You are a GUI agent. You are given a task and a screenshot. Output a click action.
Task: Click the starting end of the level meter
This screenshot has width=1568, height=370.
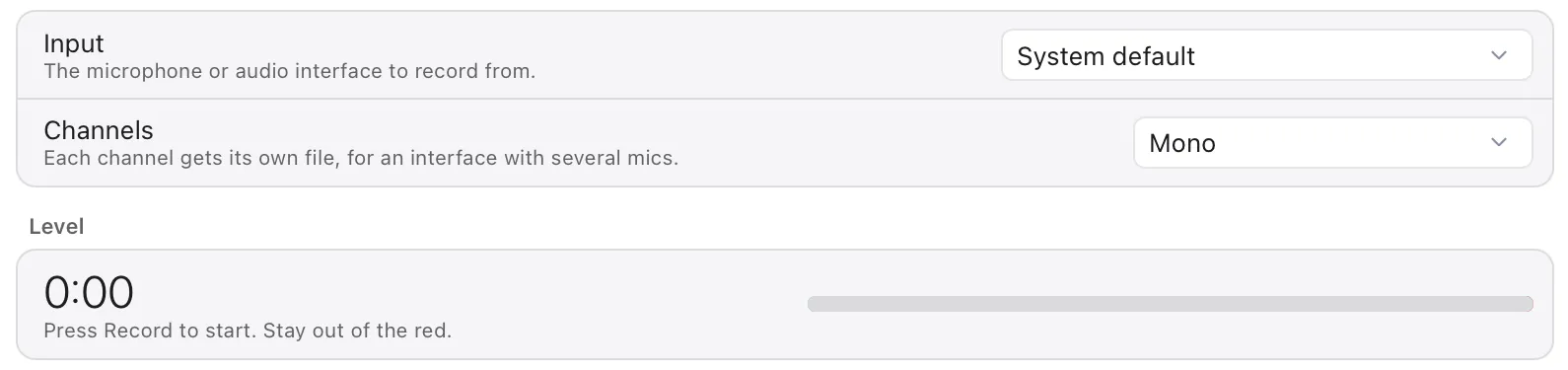(x=820, y=304)
